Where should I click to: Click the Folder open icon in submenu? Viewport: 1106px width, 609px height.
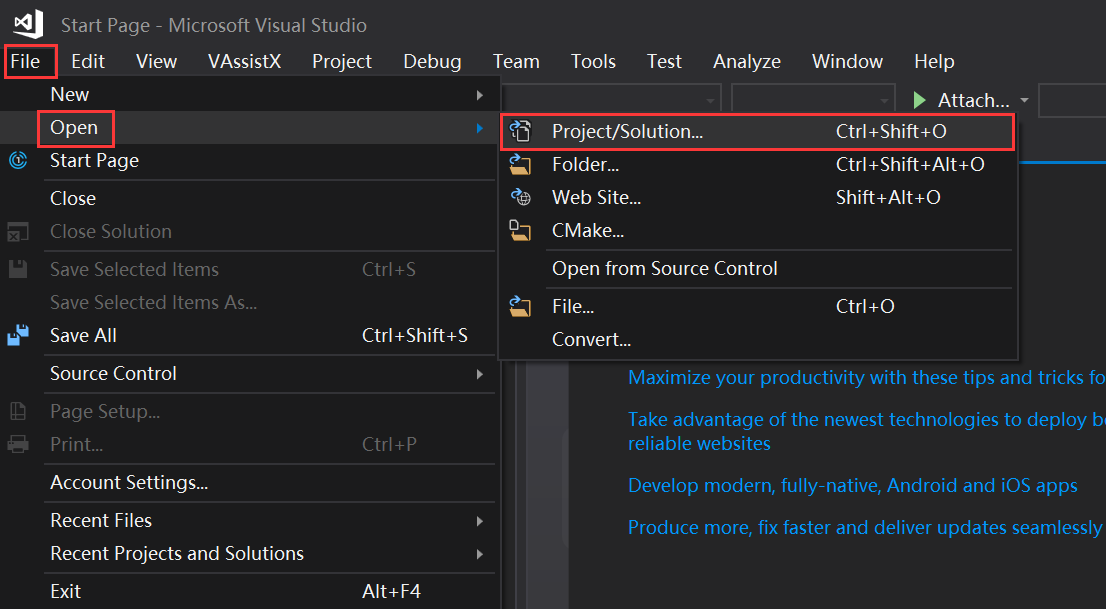pyautogui.click(x=521, y=164)
